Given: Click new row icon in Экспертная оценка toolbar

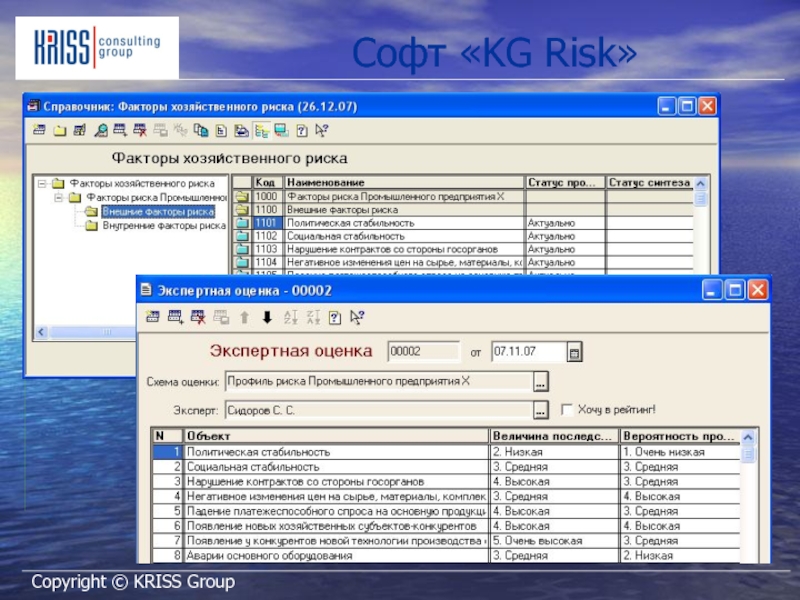Looking at the screenshot, I should point(153,317).
